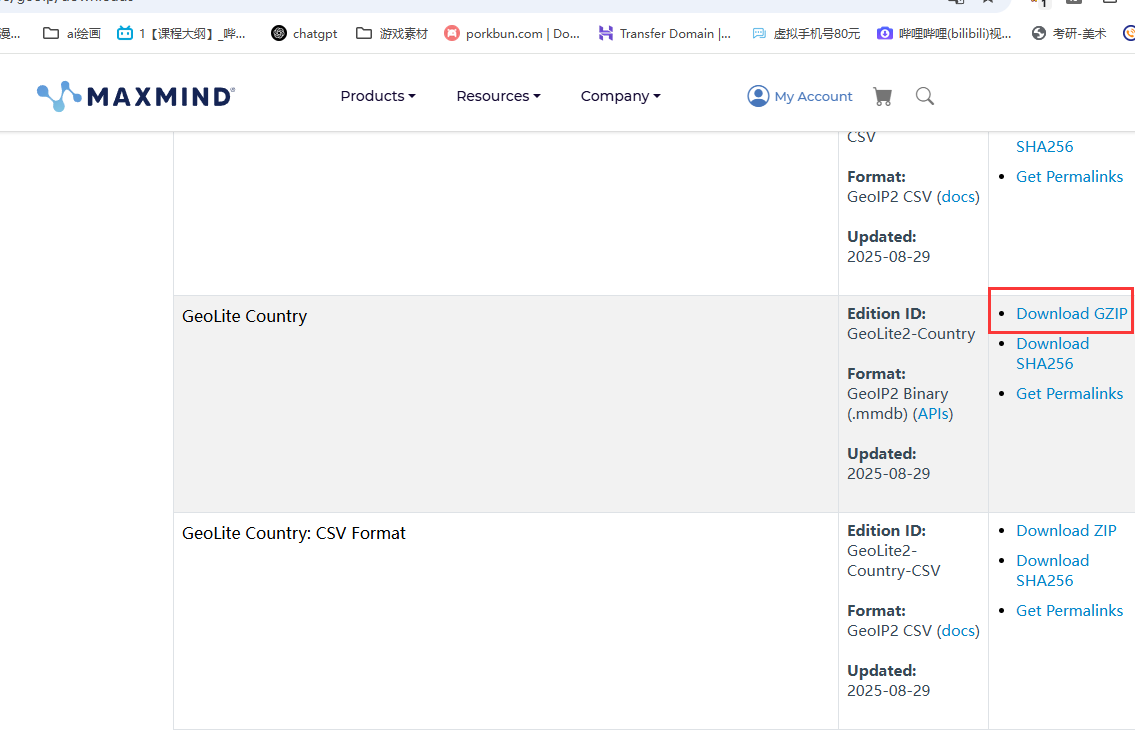Click the "GeoLite Country" database name
Screen dimensions: 1135x737
pos(245,316)
